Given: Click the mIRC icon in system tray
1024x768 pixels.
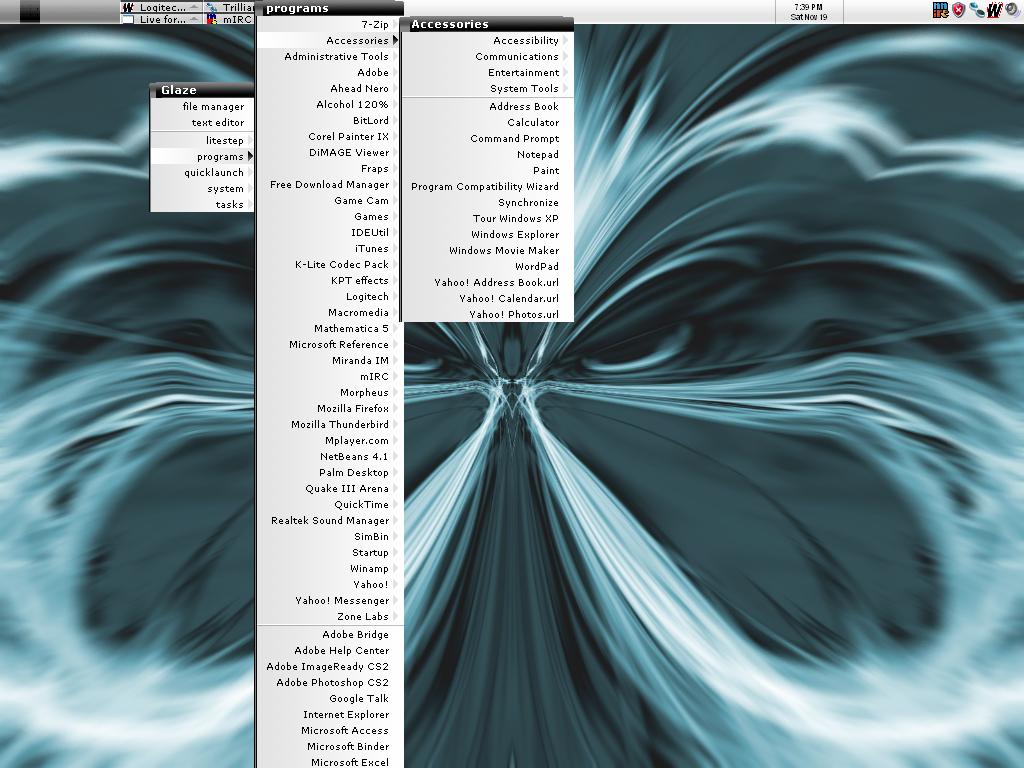Looking at the screenshot, I should (x=940, y=10).
